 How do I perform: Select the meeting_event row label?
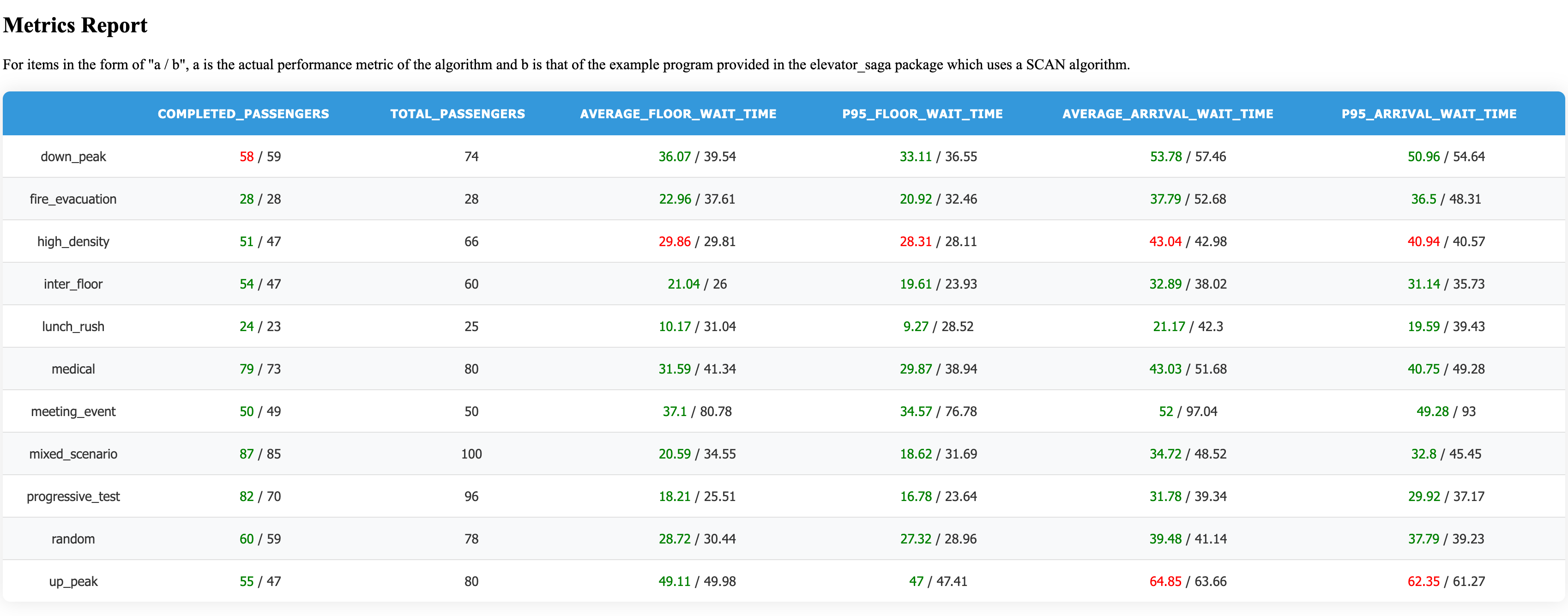(x=73, y=411)
